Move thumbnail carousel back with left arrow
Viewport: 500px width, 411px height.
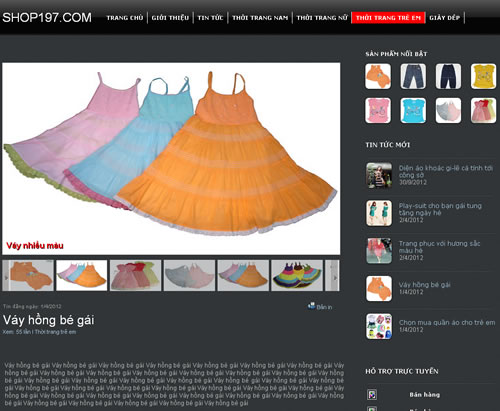[x=6, y=275]
